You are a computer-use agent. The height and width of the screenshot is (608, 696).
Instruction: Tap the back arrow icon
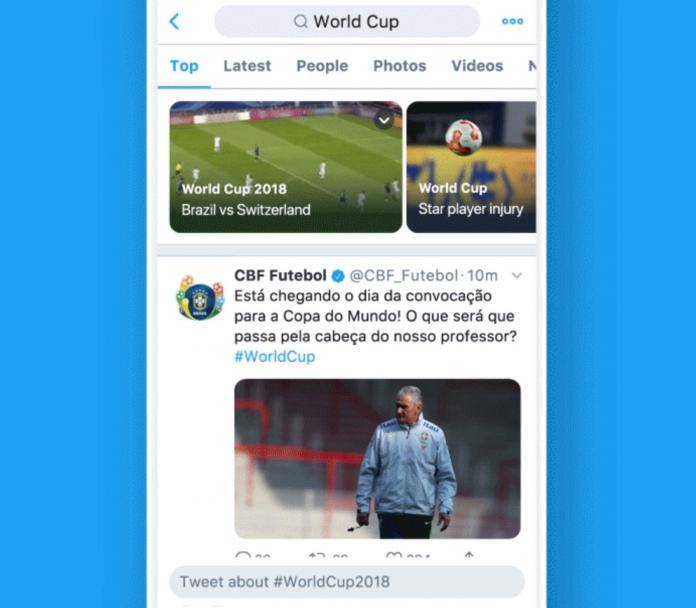pyautogui.click(x=174, y=21)
